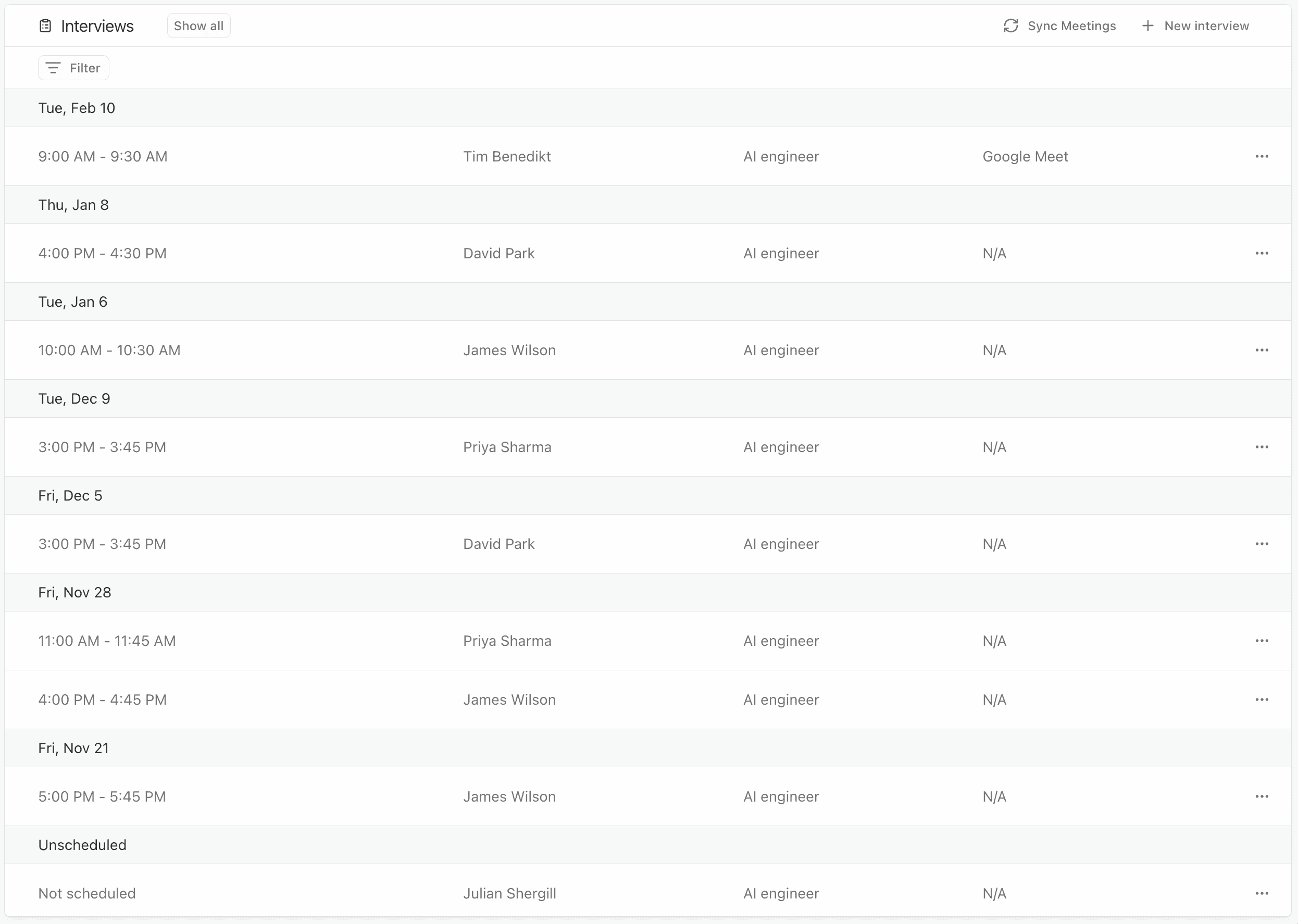This screenshot has width=1298, height=924.
Task: Open ellipsis menu for 11:00 AM Priya Sharma interview
Action: (x=1262, y=641)
